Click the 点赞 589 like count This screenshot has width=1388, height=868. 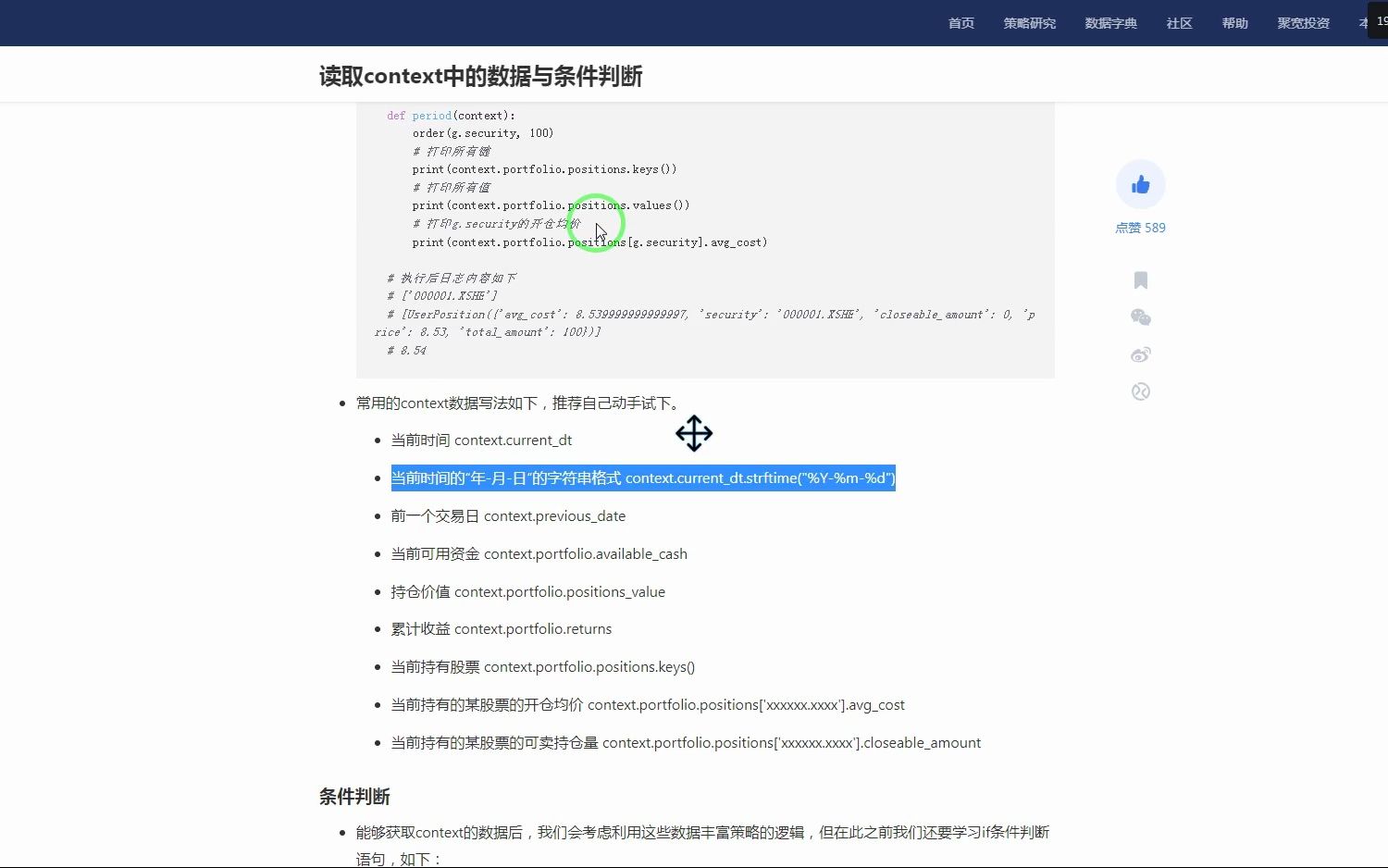(x=1140, y=228)
